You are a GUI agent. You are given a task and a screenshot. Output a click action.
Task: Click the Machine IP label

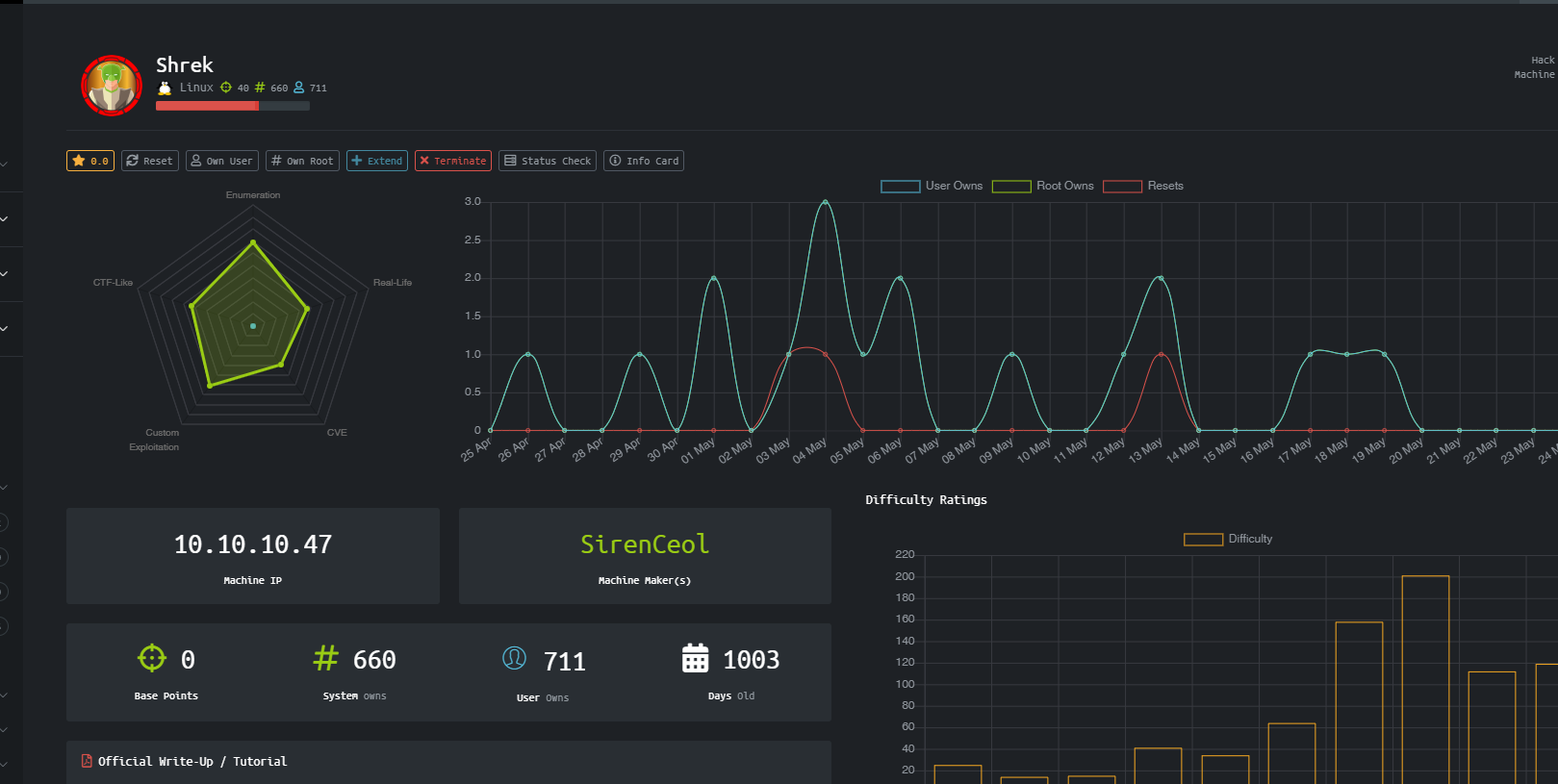click(x=253, y=581)
